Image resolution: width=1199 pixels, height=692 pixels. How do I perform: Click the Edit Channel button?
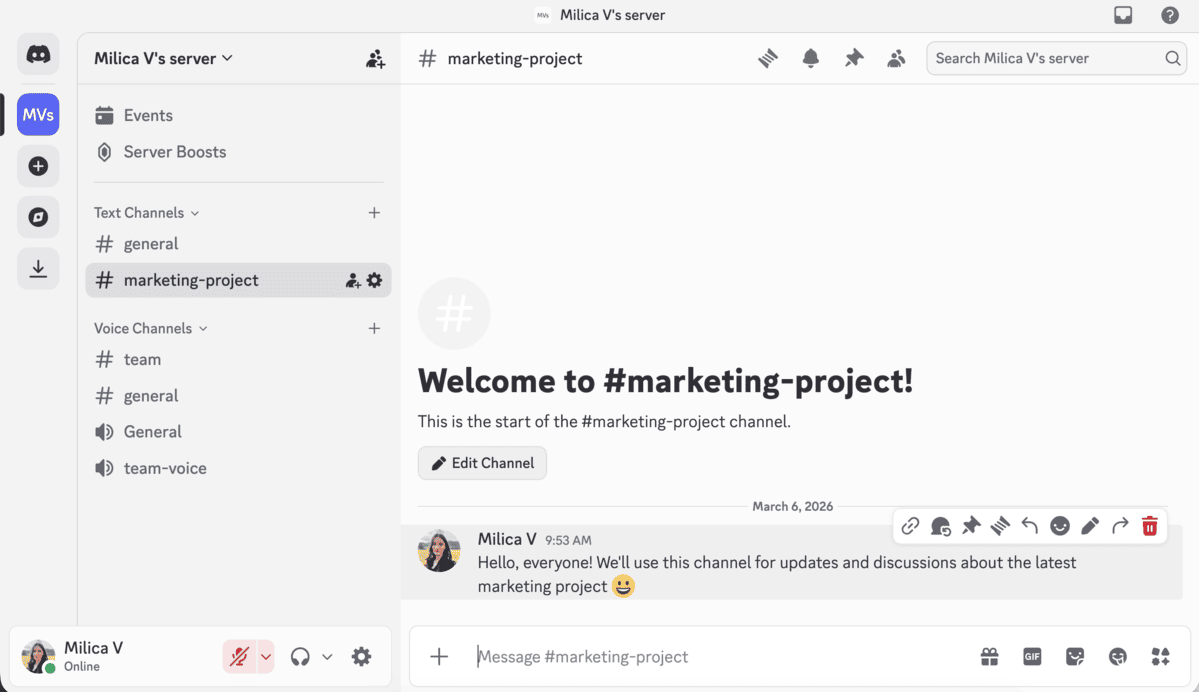click(482, 463)
